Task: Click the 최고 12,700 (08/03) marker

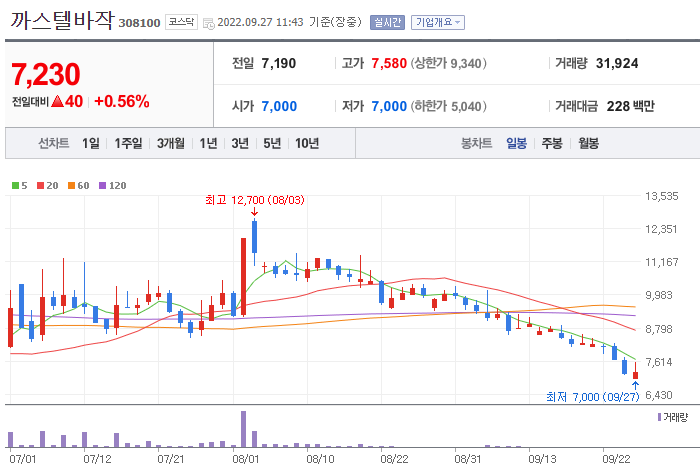Action: (254, 200)
